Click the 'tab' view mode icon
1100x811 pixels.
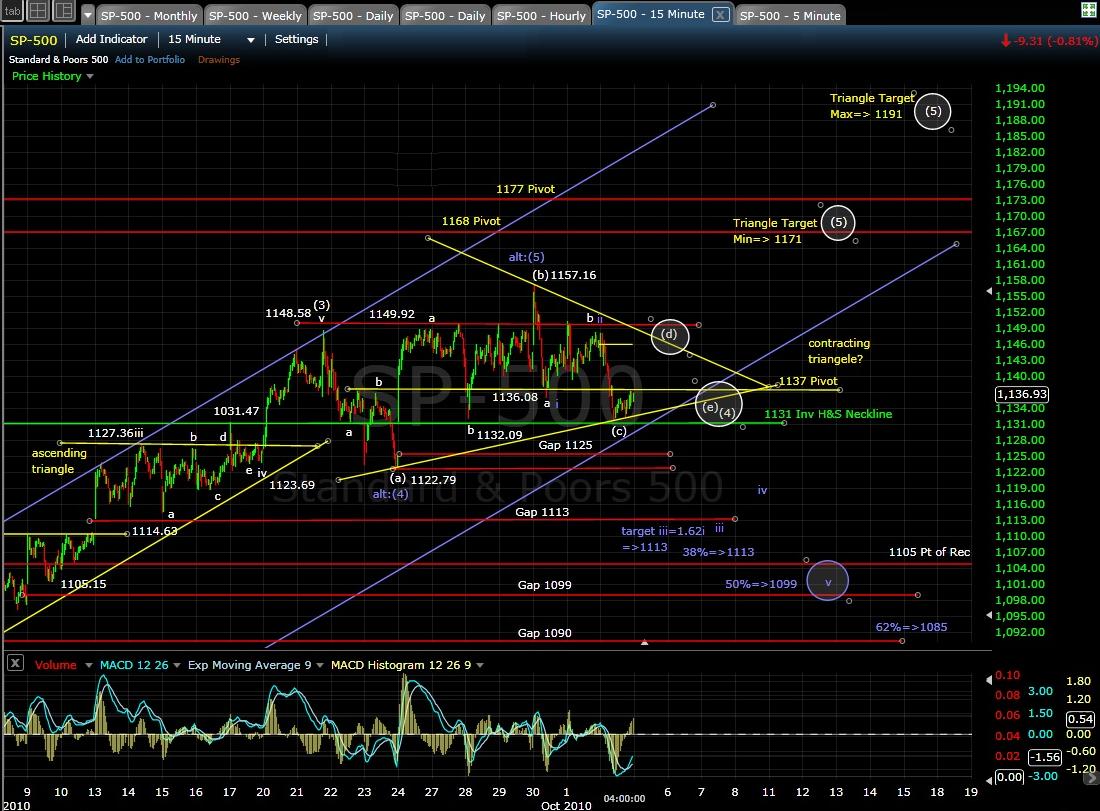13,11
